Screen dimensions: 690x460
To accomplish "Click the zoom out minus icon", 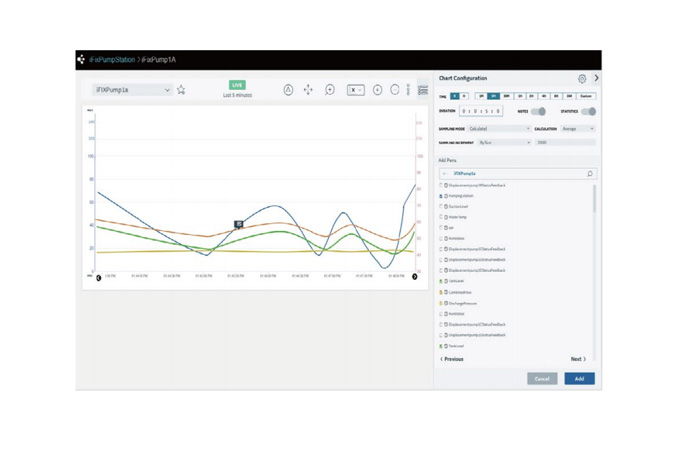I will (395, 90).
